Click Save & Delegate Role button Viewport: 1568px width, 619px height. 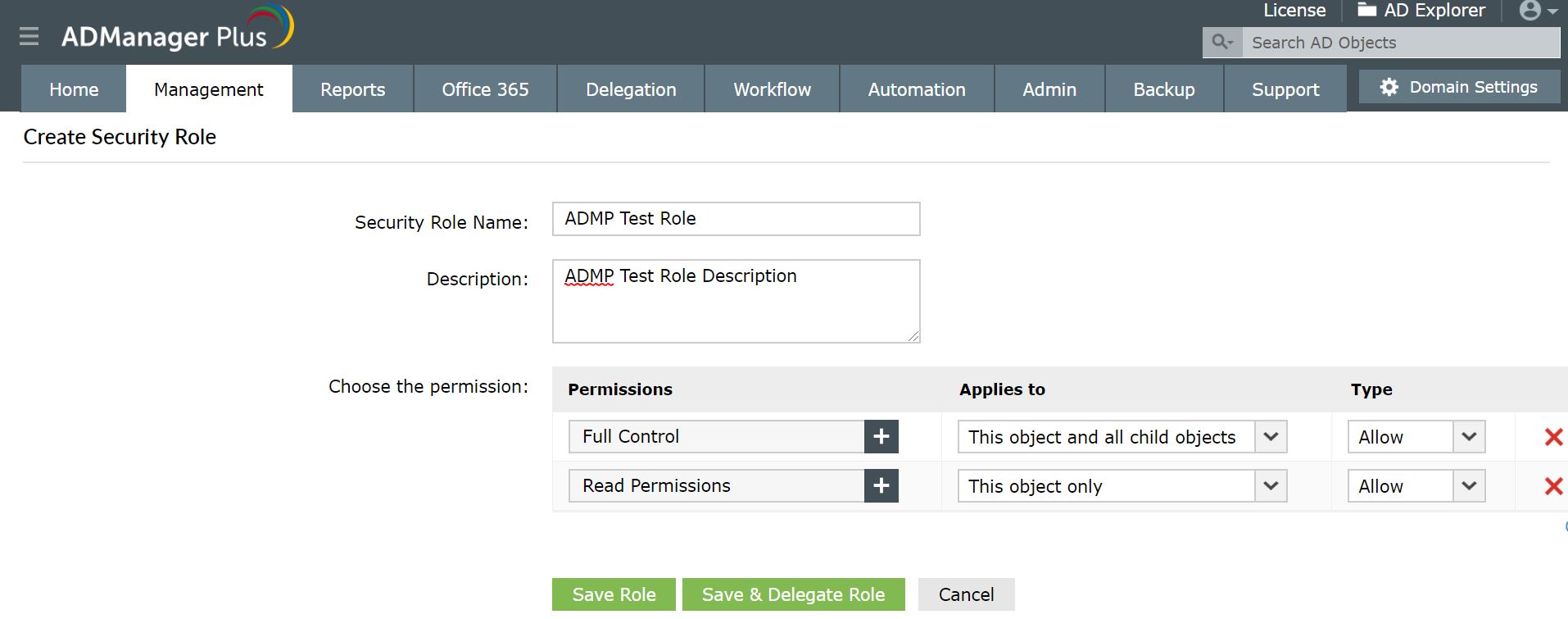point(793,594)
